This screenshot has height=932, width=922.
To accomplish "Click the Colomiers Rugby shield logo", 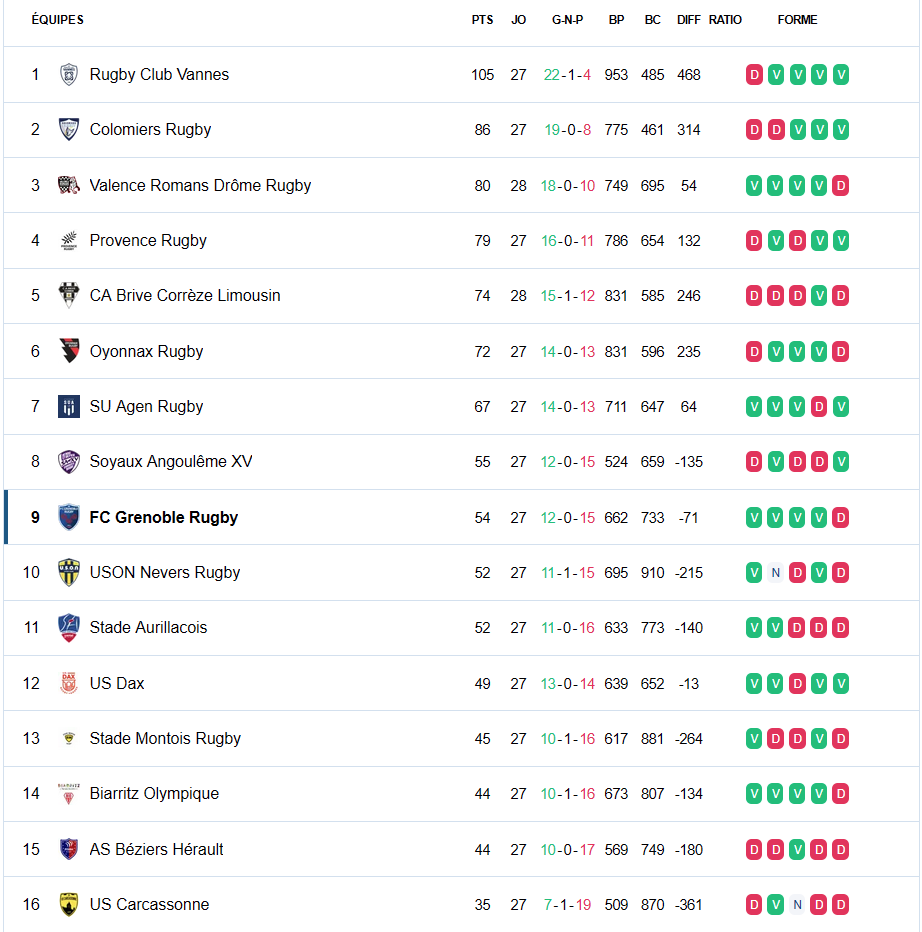I will [x=69, y=130].
